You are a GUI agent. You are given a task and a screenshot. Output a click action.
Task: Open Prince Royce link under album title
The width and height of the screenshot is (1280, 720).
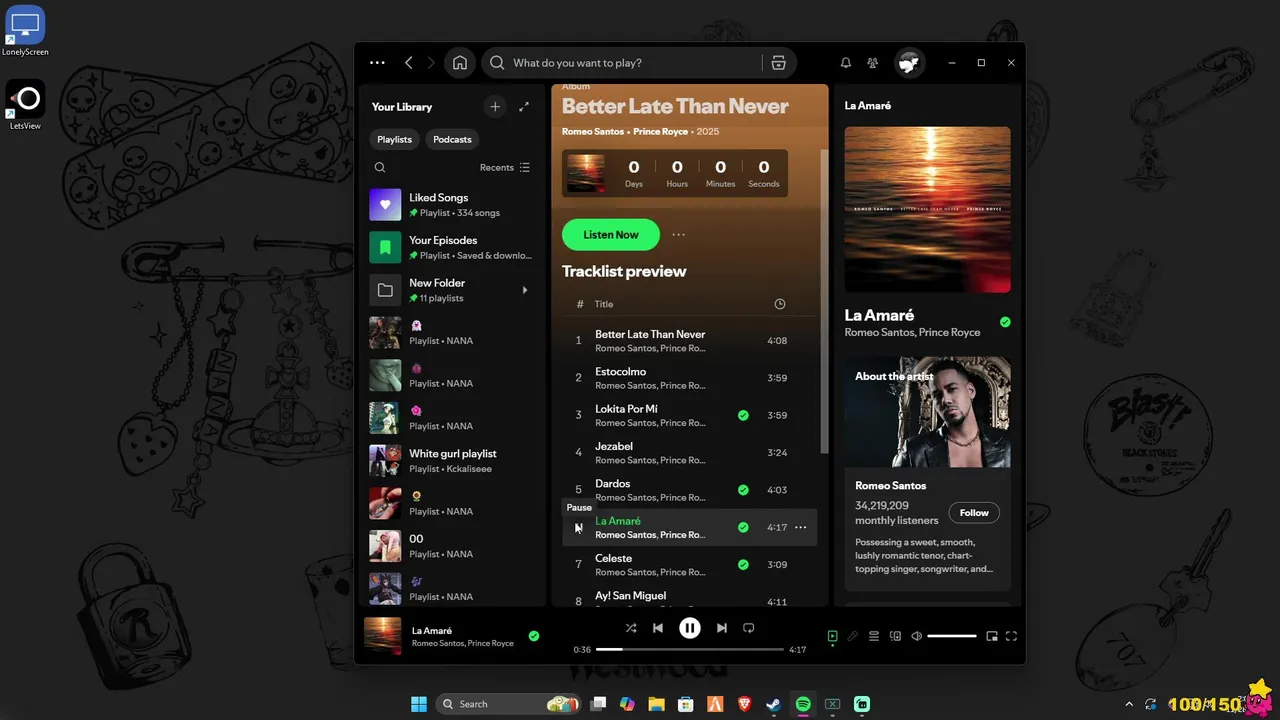[661, 132]
